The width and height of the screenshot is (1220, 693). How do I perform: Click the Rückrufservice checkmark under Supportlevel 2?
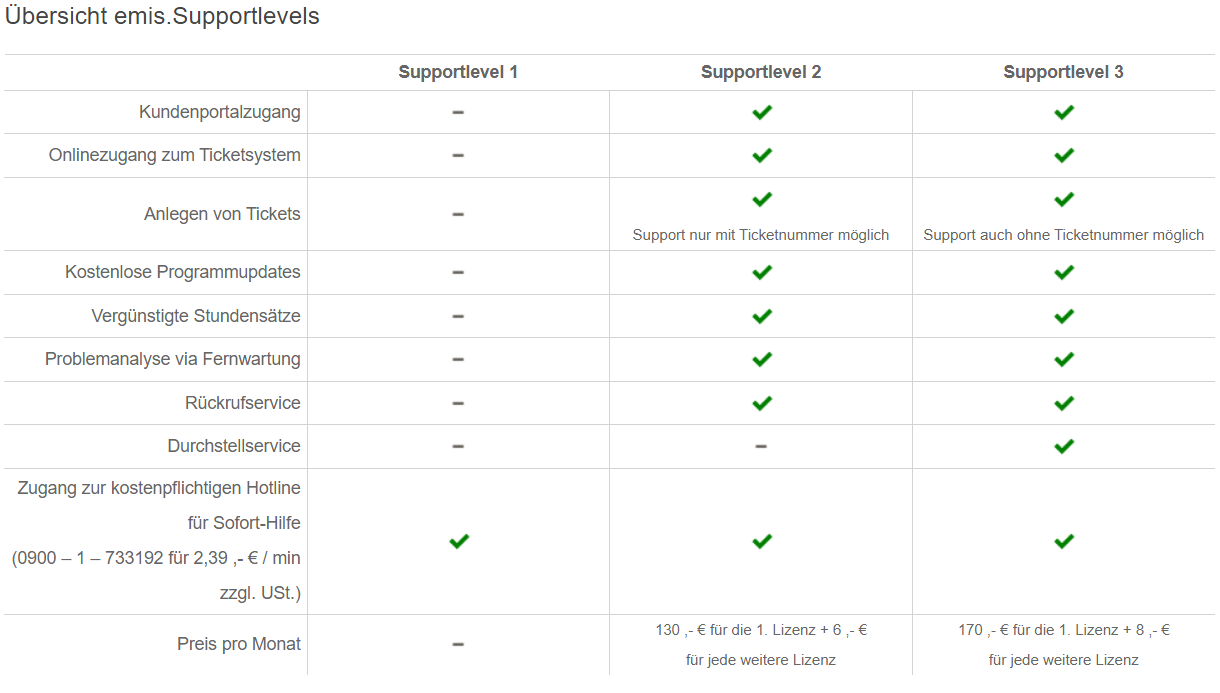point(762,403)
